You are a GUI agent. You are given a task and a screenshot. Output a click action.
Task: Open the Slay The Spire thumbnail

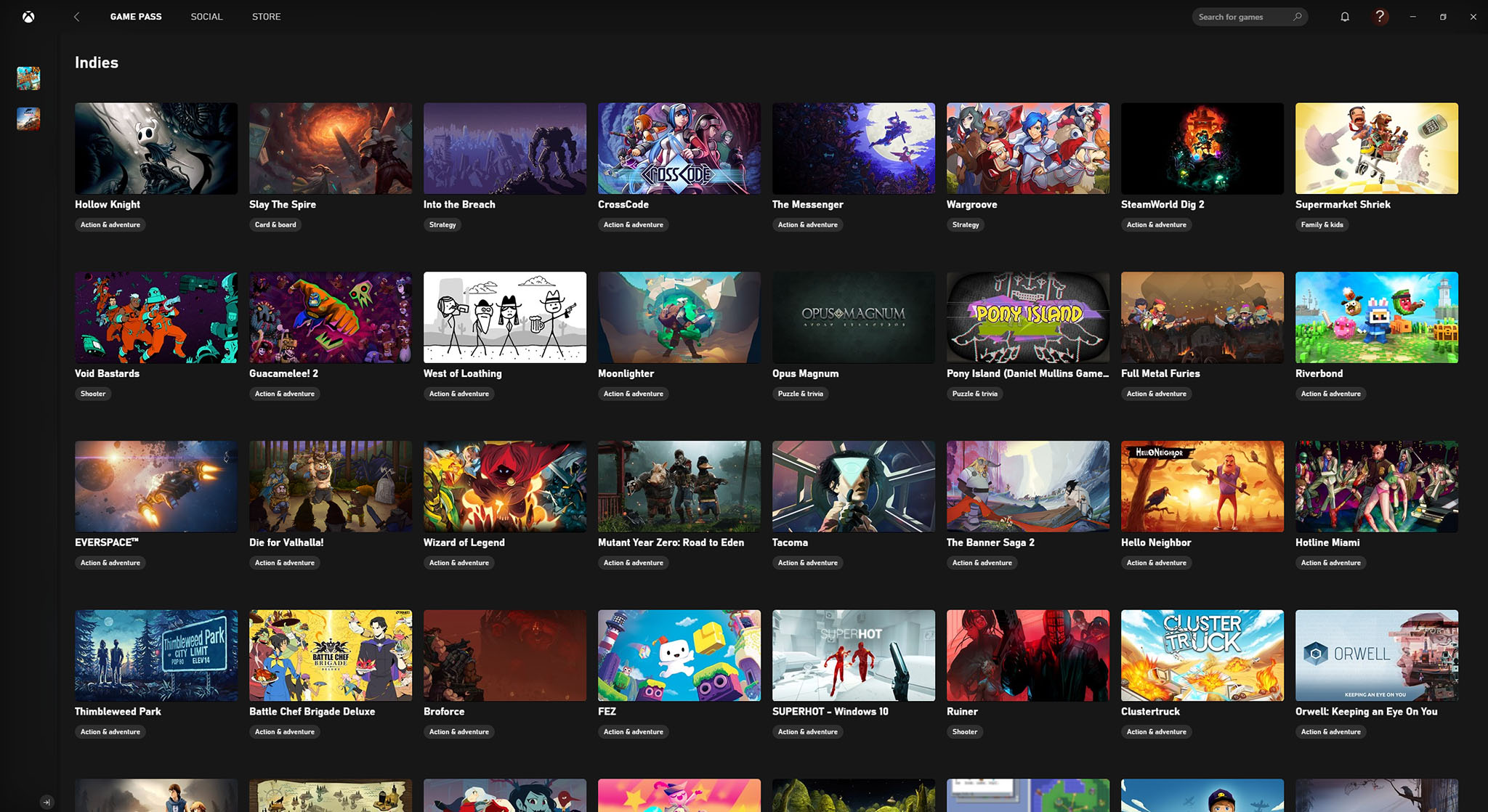click(x=331, y=148)
